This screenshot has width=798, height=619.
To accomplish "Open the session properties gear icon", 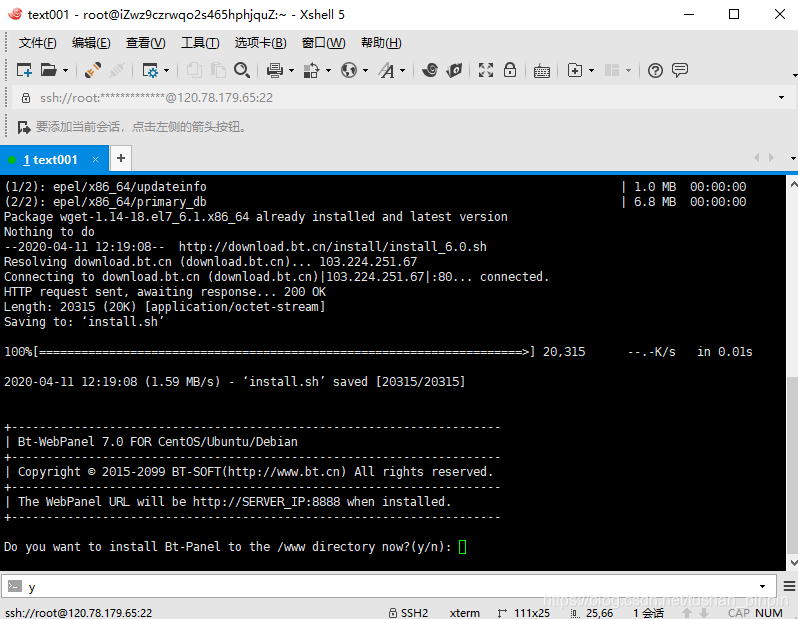I will [150, 70].
